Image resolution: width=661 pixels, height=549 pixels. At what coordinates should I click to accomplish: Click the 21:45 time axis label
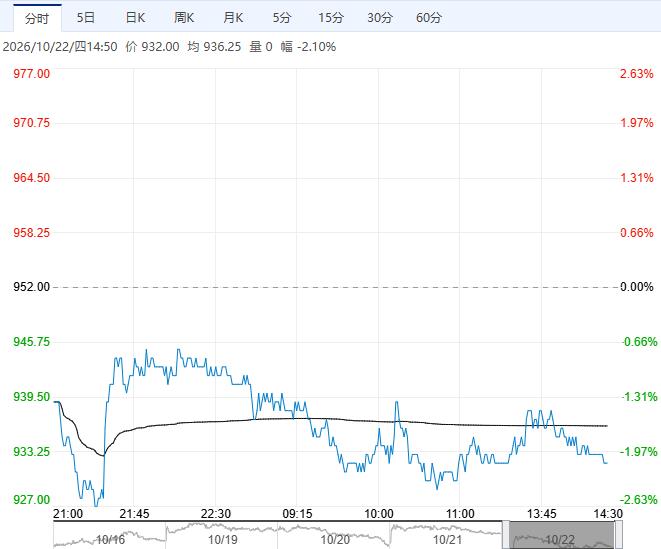point(134,514)
